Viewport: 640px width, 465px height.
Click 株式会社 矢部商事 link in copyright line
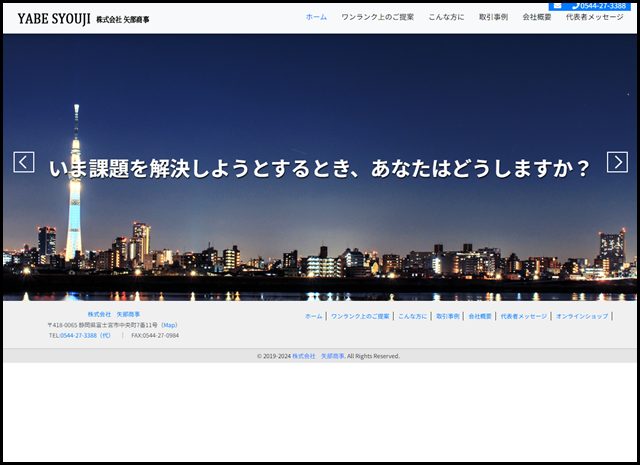(x=318, y=356)
